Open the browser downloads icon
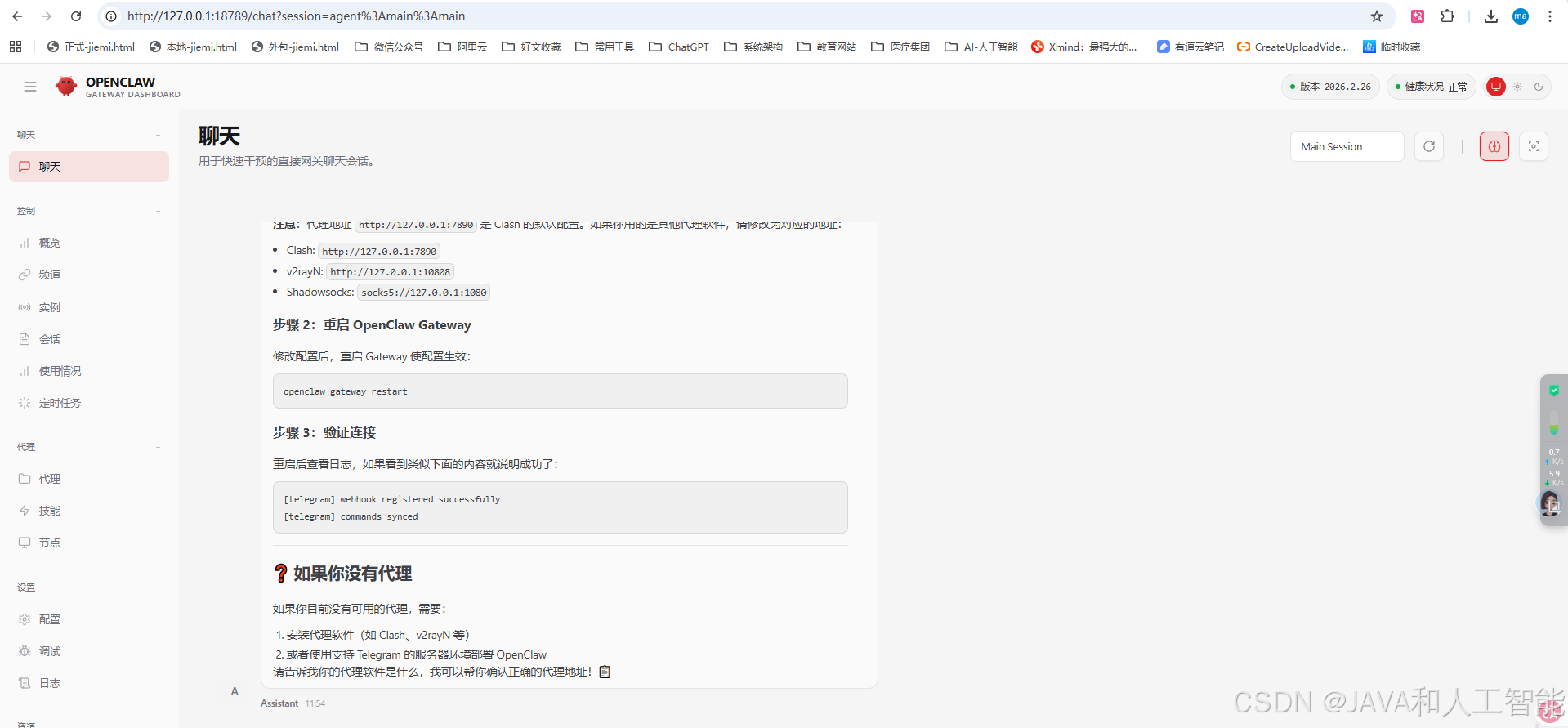Screen dimensions: 1568x728 [1491, 16]
